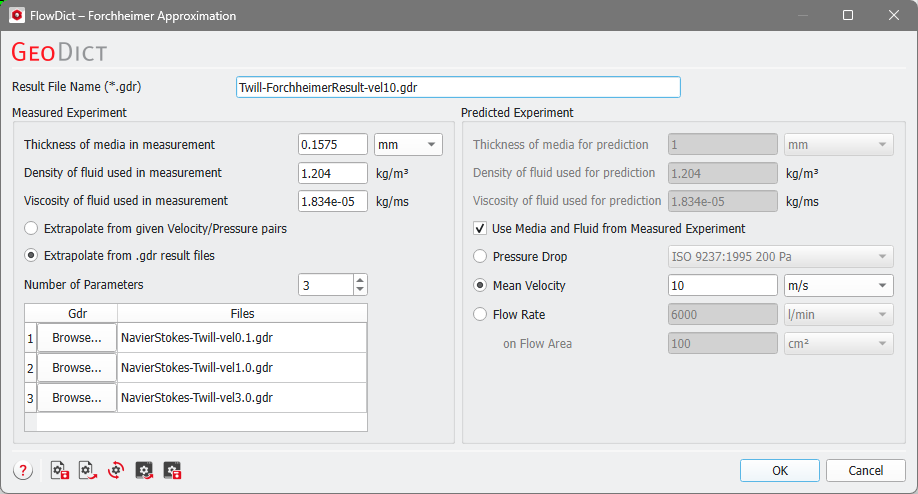Increase Number of Parameters with up arrow
The image size is (918, 494).
(360, 280)
